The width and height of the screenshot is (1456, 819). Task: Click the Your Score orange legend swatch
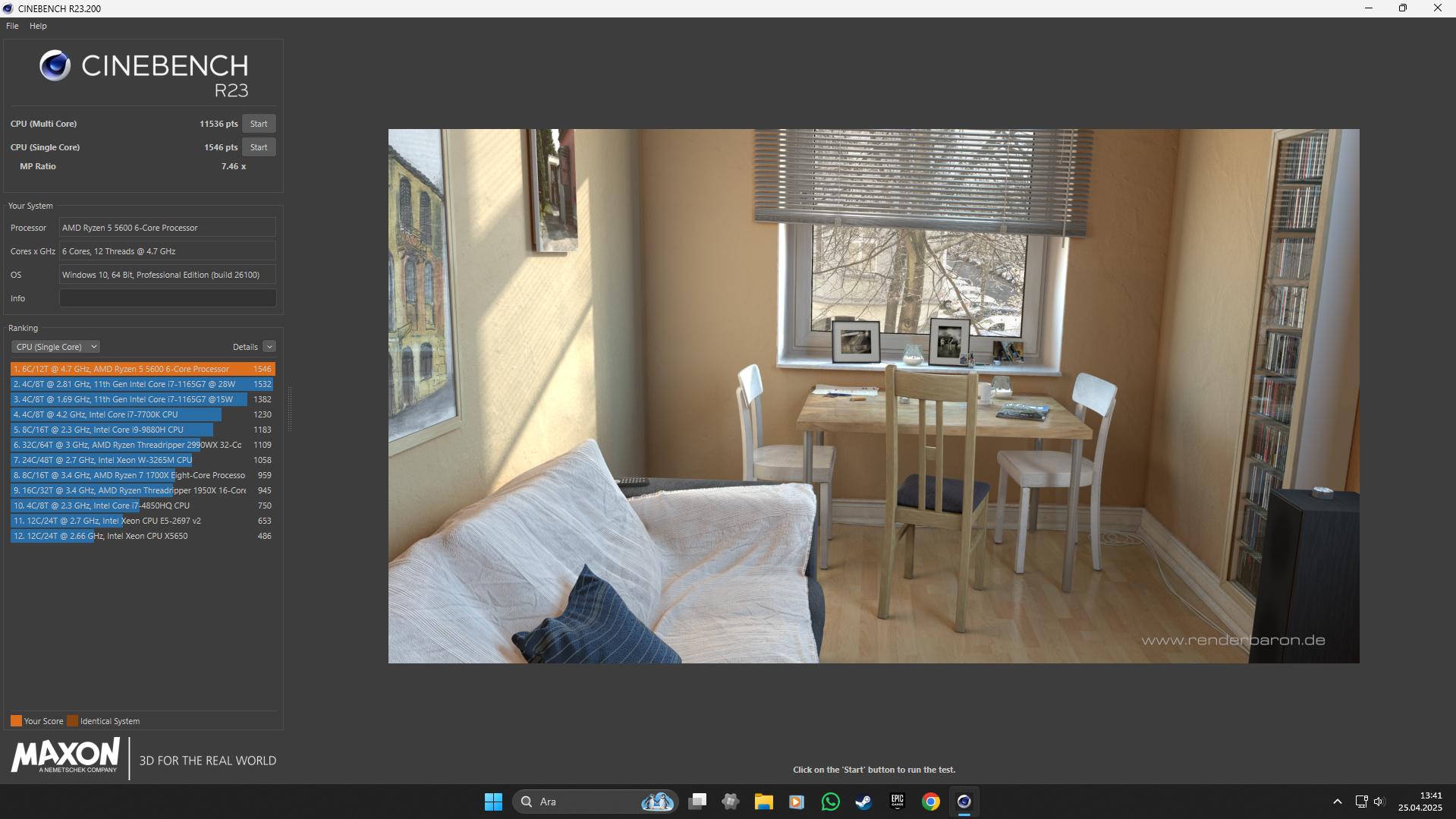click(x=16, y=721)
